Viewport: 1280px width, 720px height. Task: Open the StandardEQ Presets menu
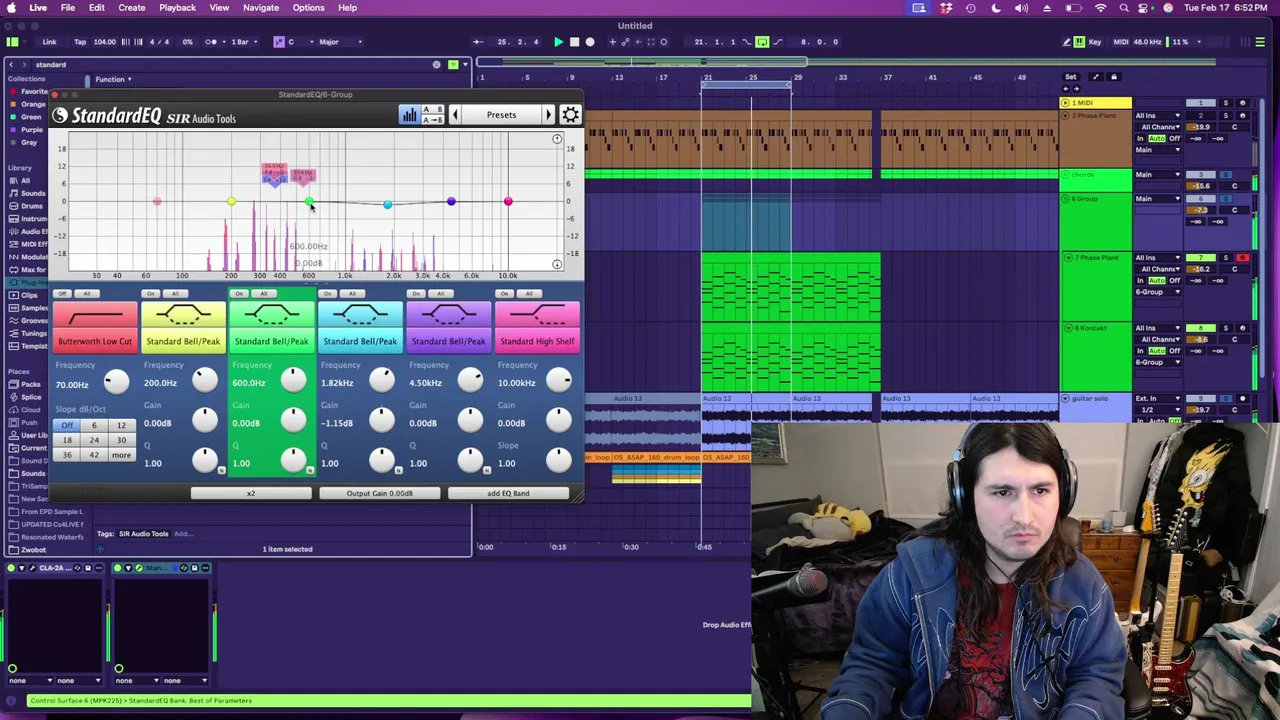(501, 115)
